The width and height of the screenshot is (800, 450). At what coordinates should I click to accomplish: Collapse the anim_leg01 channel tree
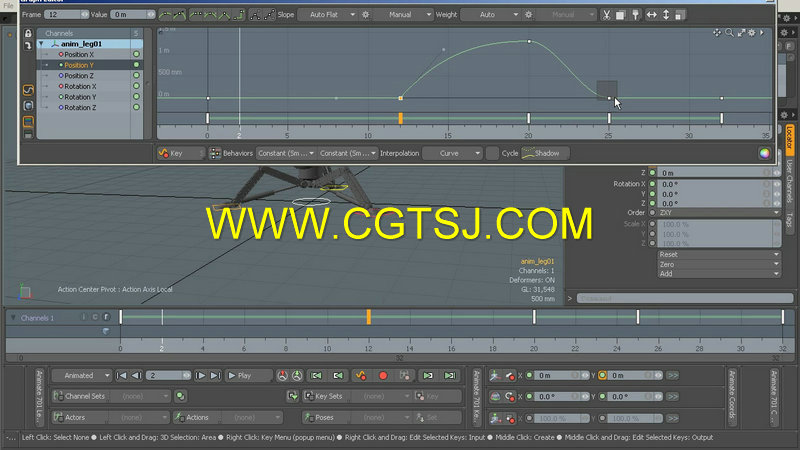(41, 44)
